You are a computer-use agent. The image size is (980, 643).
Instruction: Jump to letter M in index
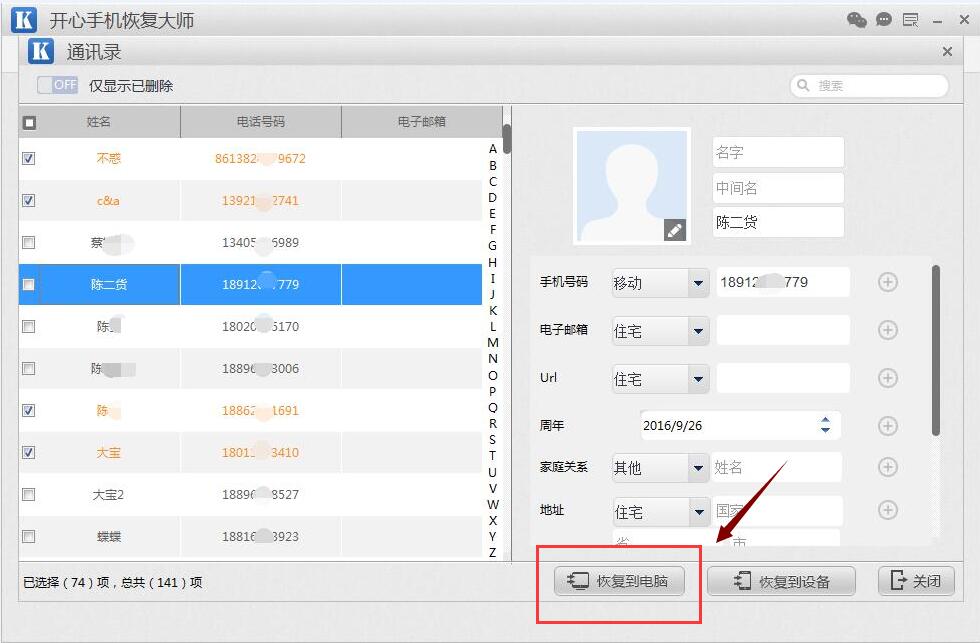[x=492, y=342]
